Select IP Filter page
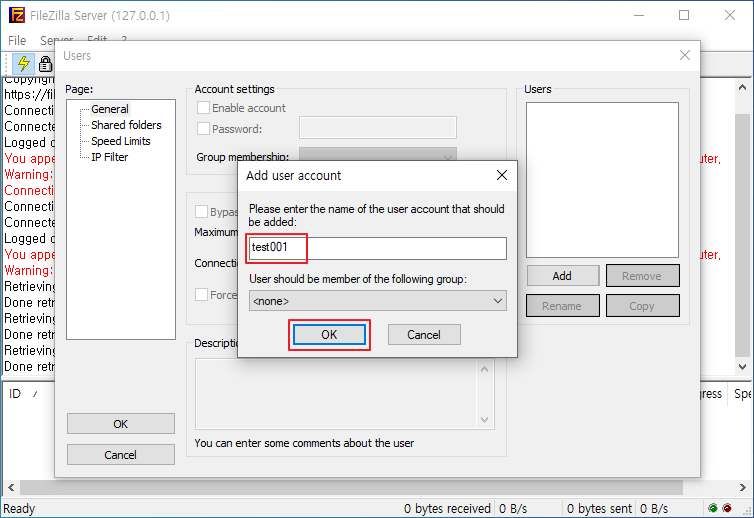754x518 pixels. 110,157
